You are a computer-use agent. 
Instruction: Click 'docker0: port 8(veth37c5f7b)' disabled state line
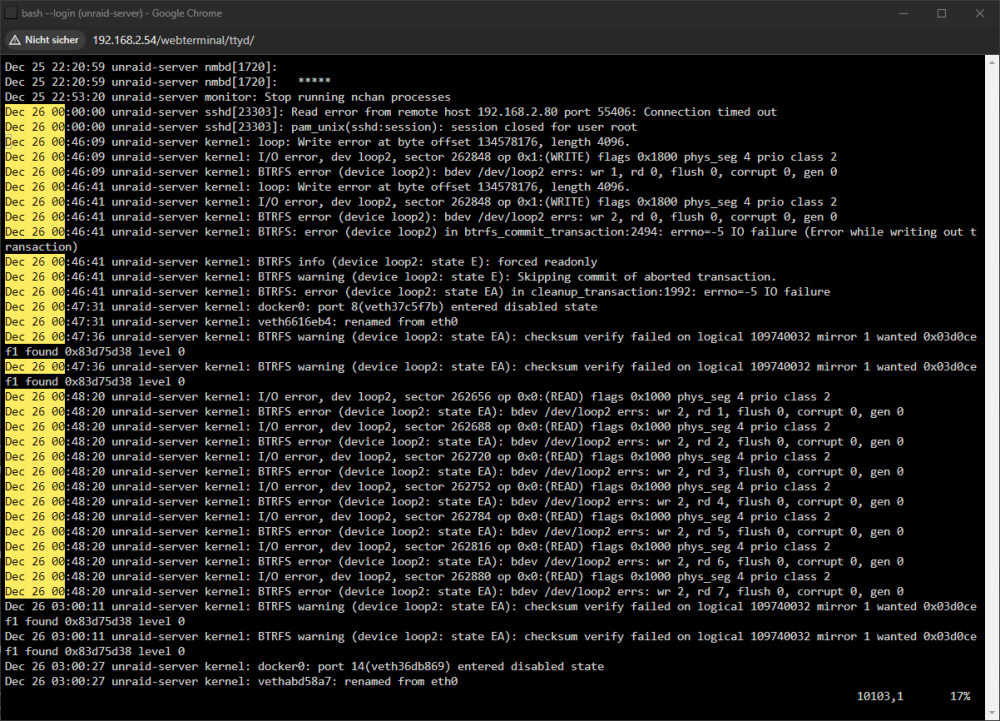(301, 307)
